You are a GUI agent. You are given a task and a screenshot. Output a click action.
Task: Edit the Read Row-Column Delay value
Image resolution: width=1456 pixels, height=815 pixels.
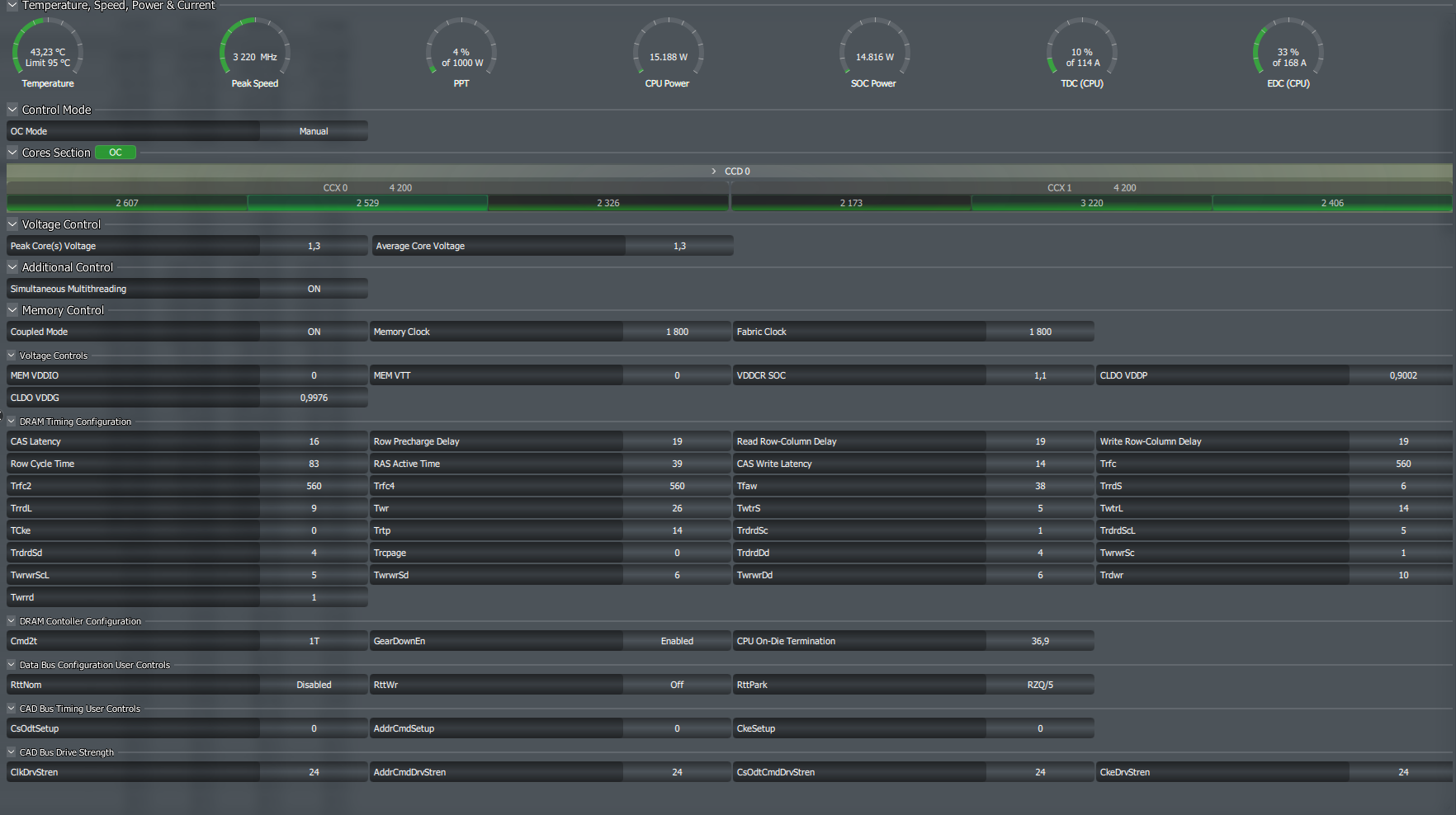(x=1040, y=441)
